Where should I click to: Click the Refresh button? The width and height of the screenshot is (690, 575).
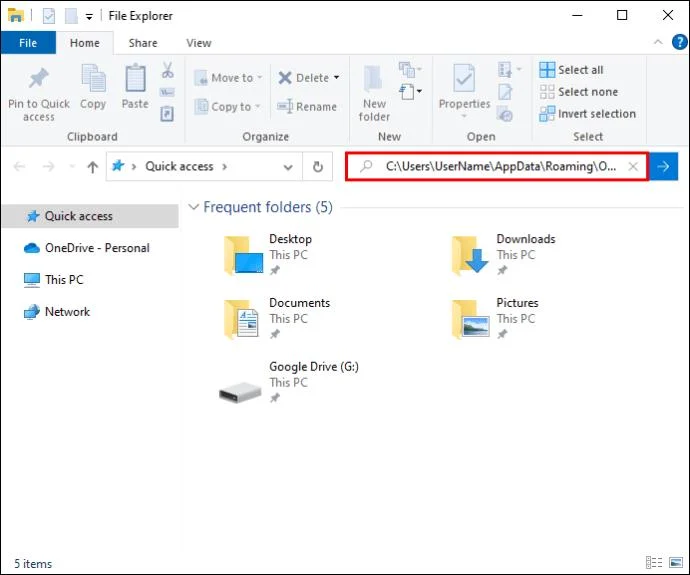[x=318, y=167]
